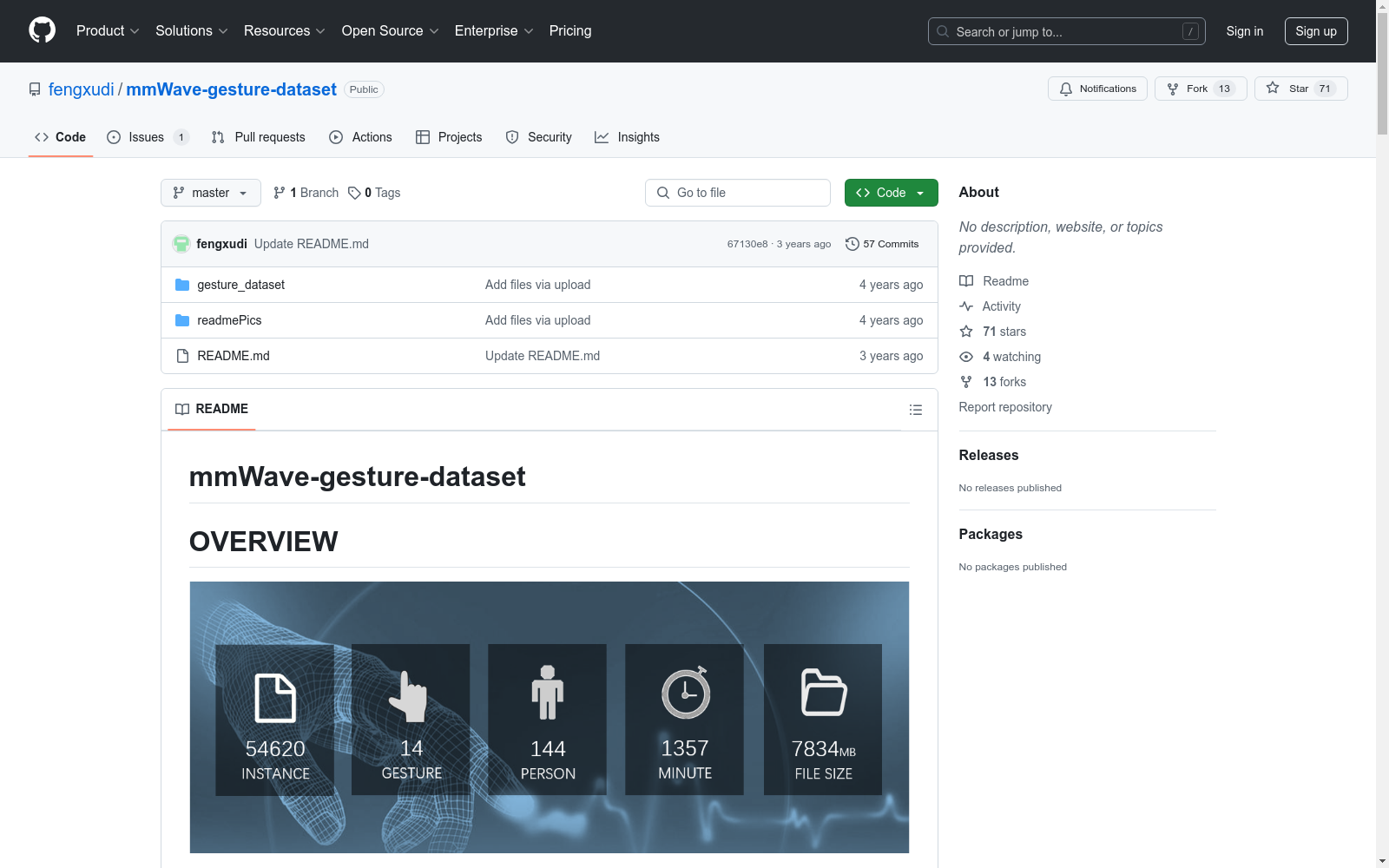The height and width of the screenshot is (868, 1389).
Task: Expand the Solutions menu
Action: coord(192,31)
